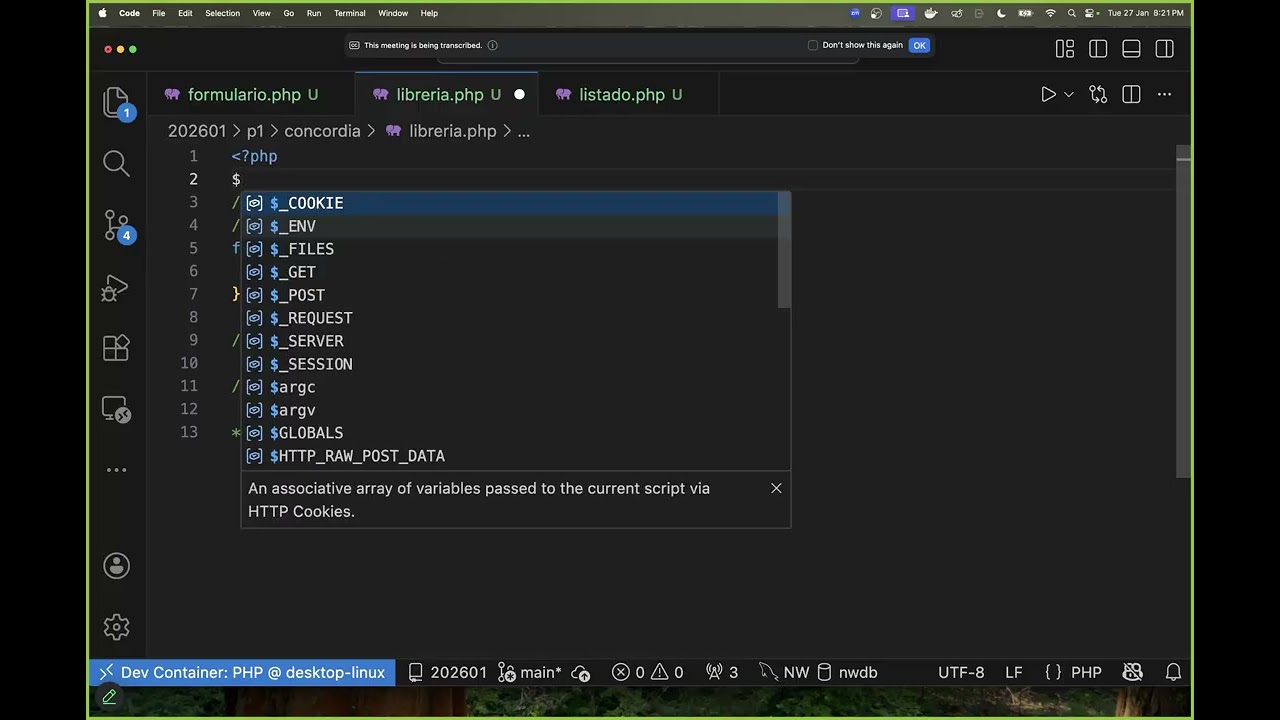Split the editor to the right

click(1131, 94)
